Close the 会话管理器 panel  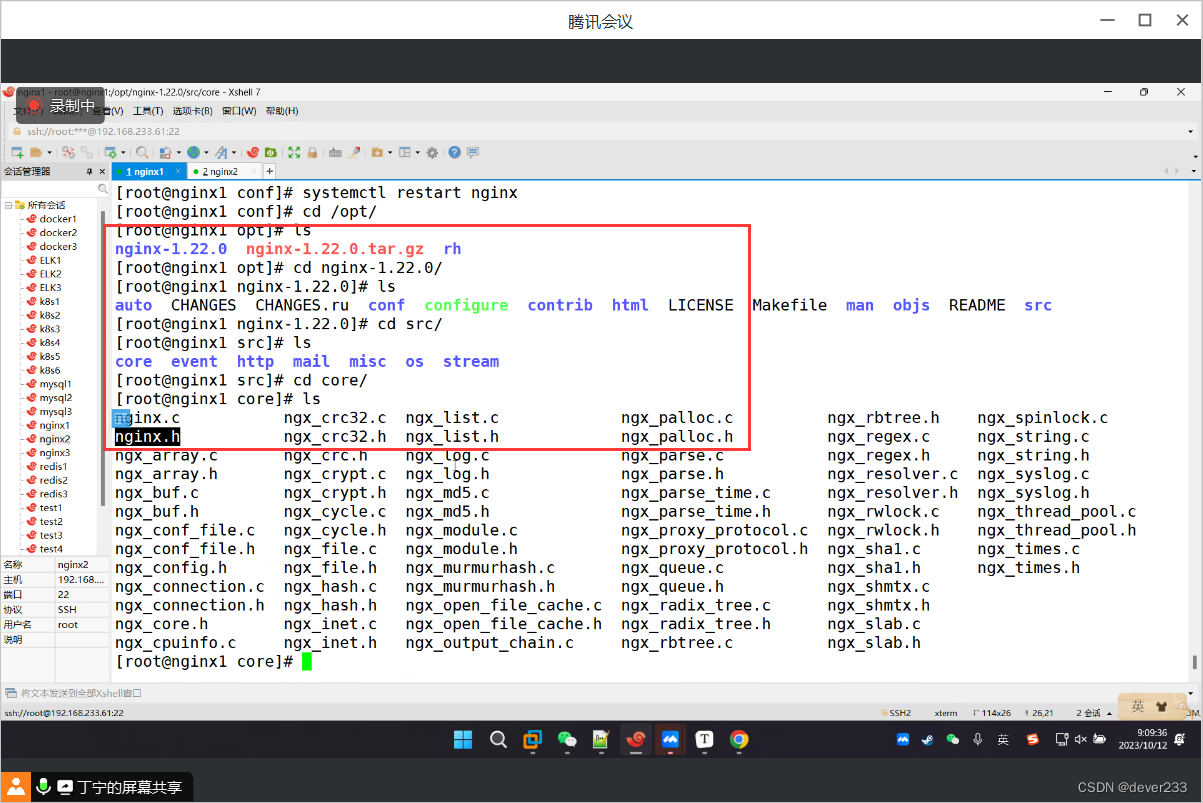coord(102,172)
